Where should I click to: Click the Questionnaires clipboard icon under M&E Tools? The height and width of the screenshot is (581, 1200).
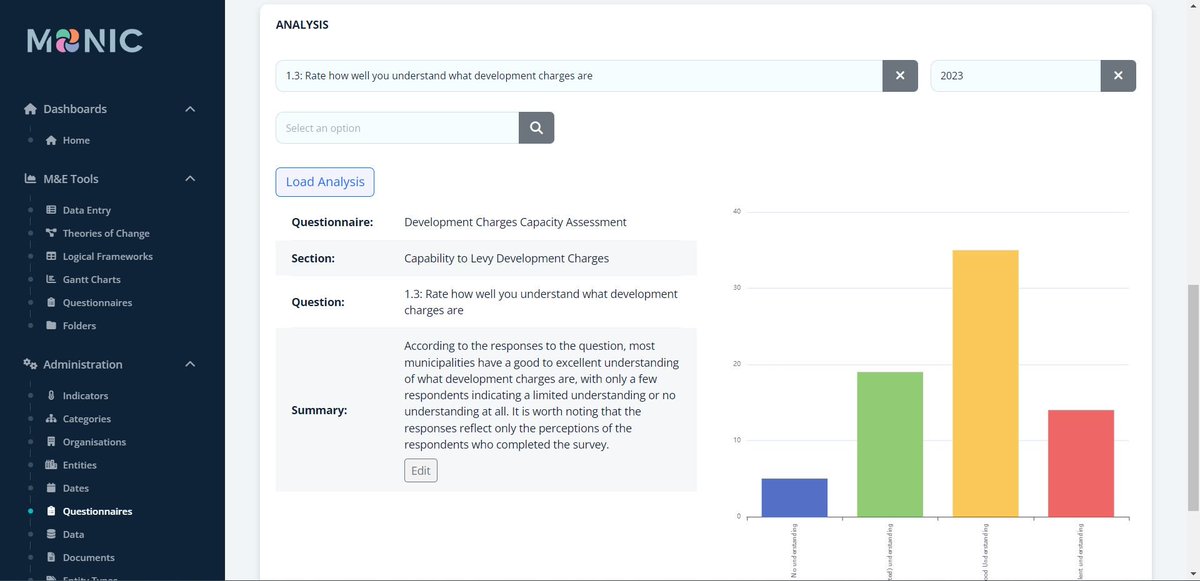pos(51,302)
